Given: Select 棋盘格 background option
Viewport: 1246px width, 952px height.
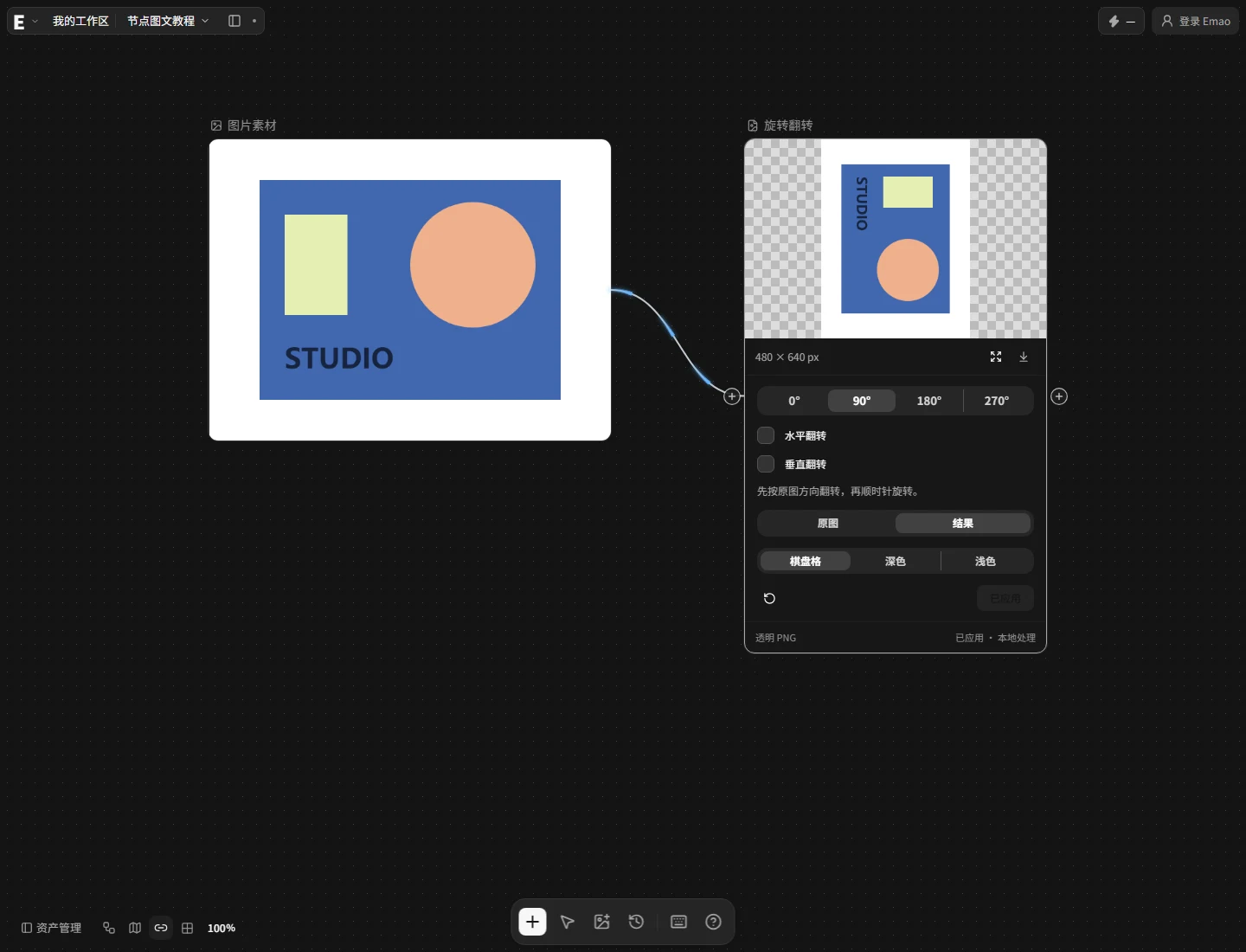Looking at the screenshot, I should click(806, 561).
